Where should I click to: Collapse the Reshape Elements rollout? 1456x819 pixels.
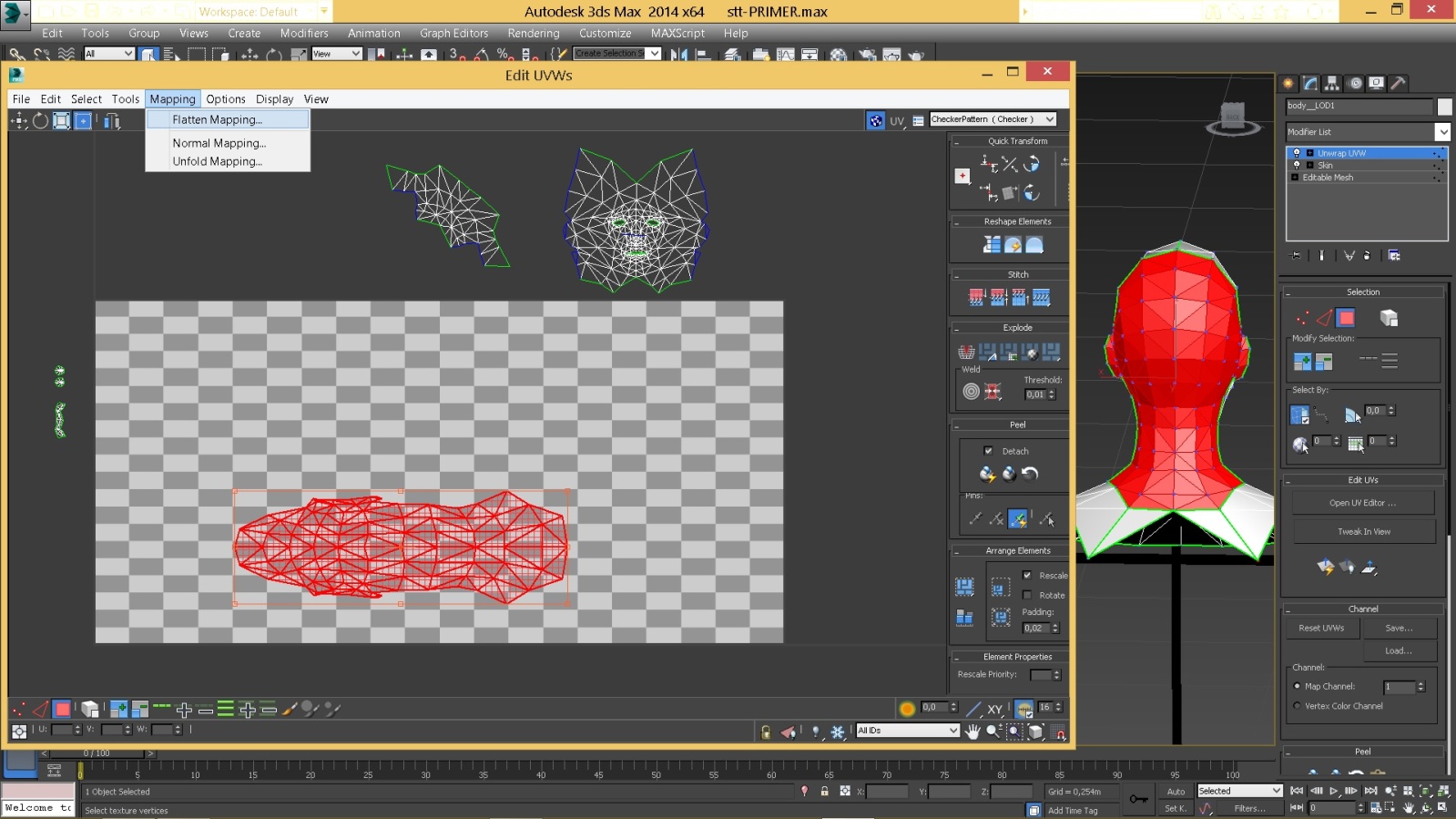click(956, 222)
